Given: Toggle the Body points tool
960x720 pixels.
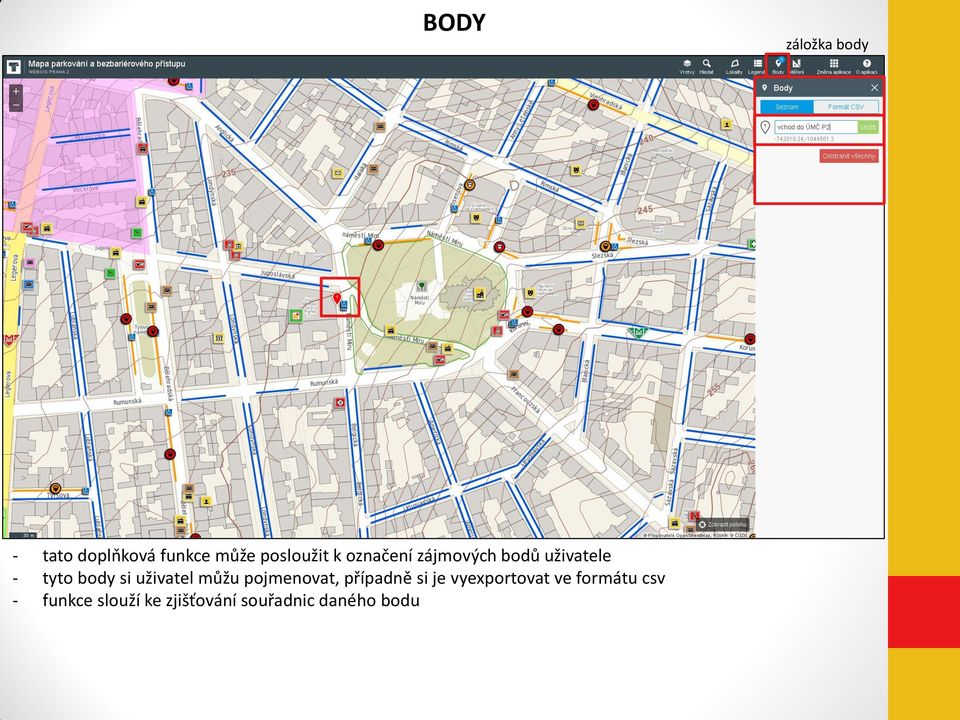Looking at the screenshot, I should pos(778,66).
